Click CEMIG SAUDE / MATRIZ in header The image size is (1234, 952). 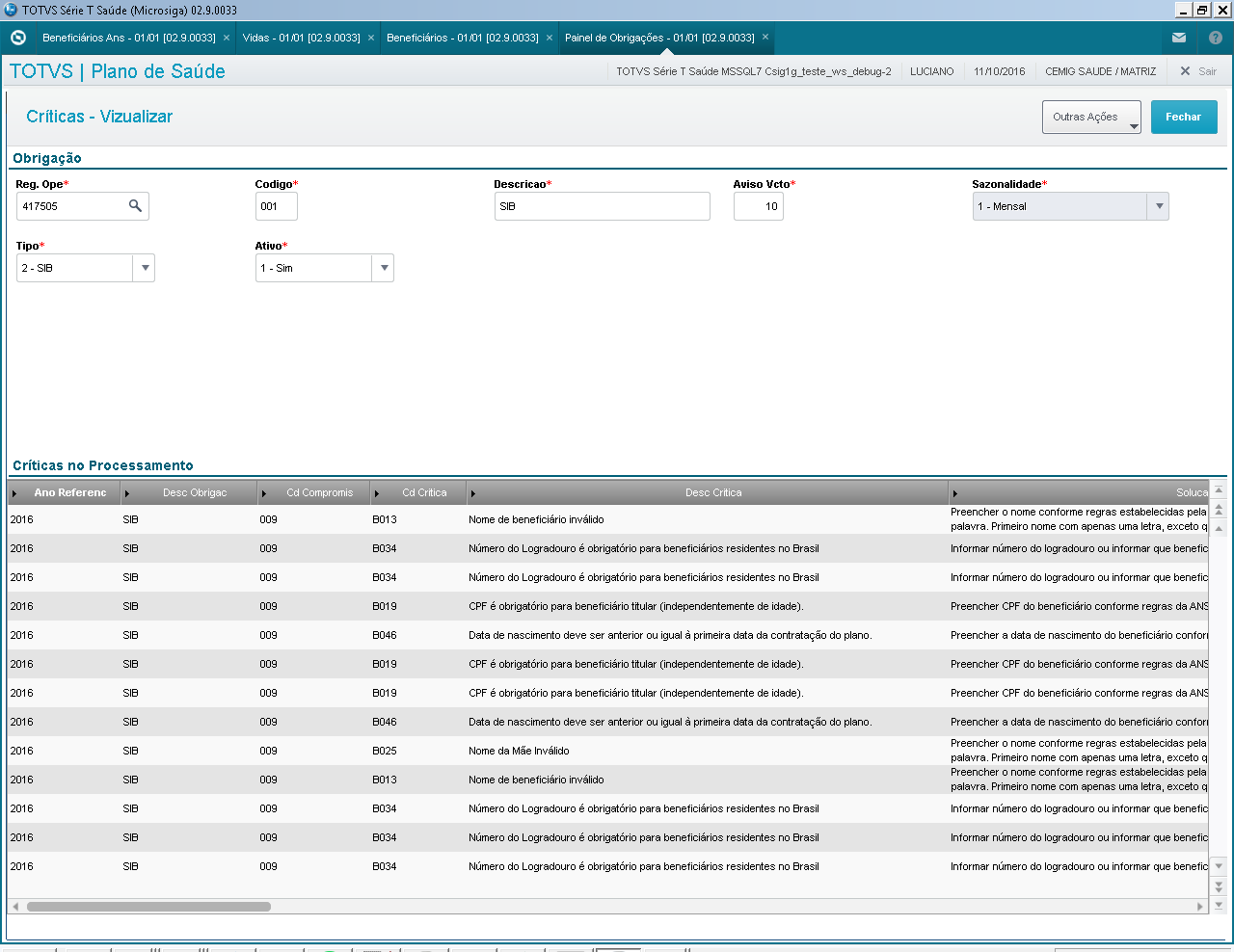click(x=1101, y=71)
